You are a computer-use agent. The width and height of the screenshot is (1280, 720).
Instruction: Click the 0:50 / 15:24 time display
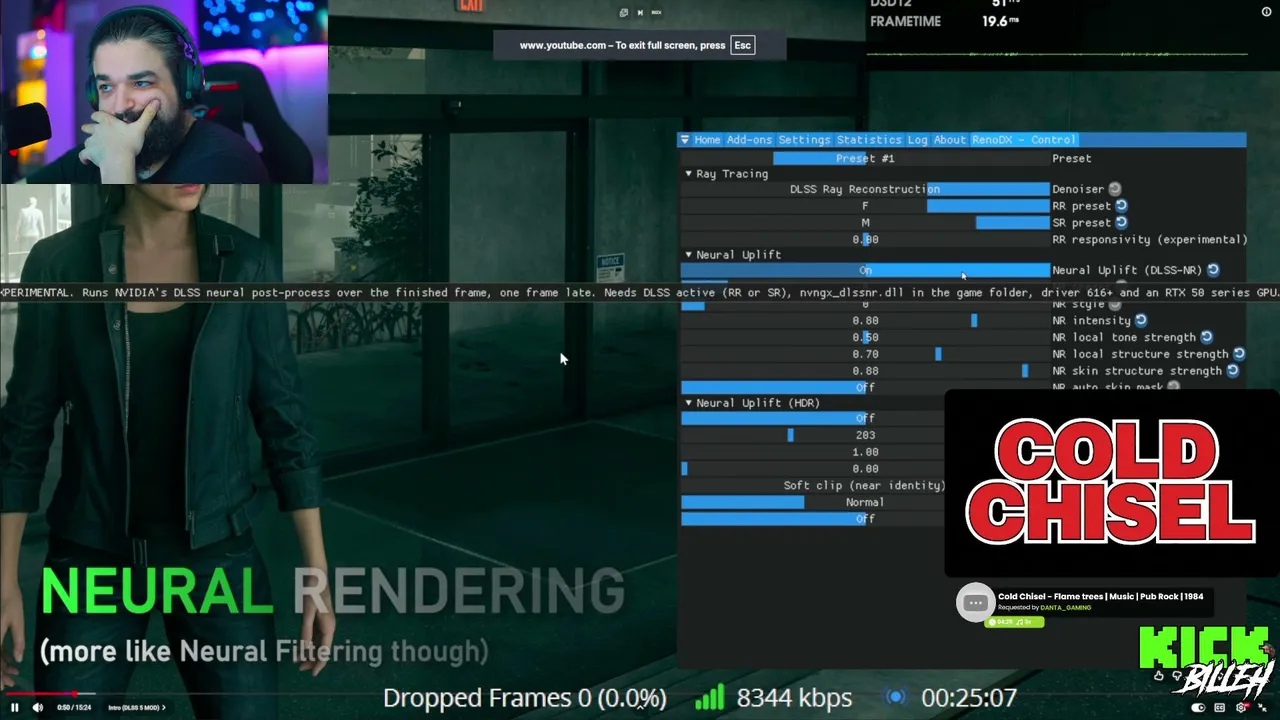point(74,708)
